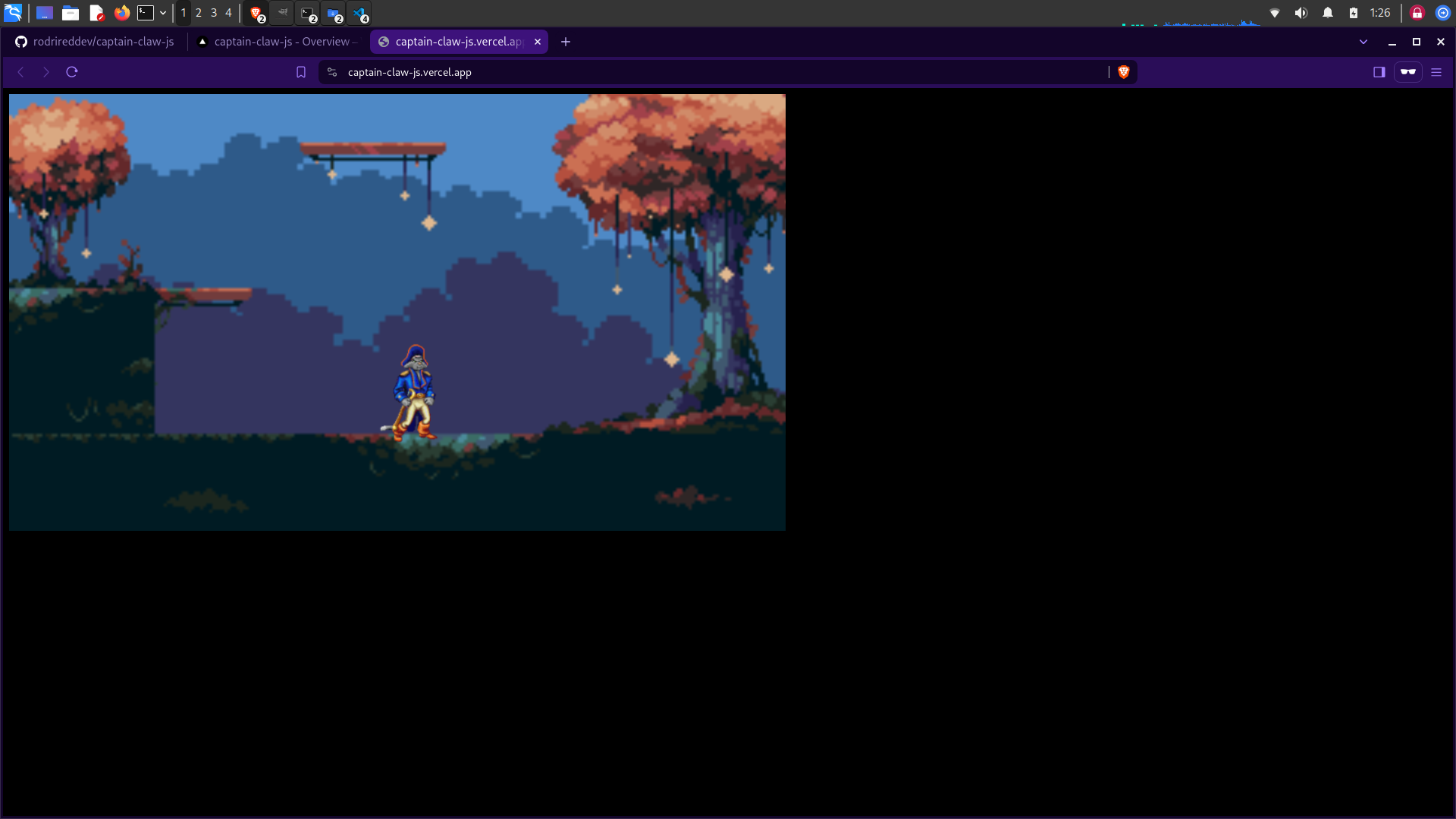Image resolution: width=1456 pixels, height=819 pixels.
Task: Select the VS Code taskbar window group
Action: (x=359, y=14)
